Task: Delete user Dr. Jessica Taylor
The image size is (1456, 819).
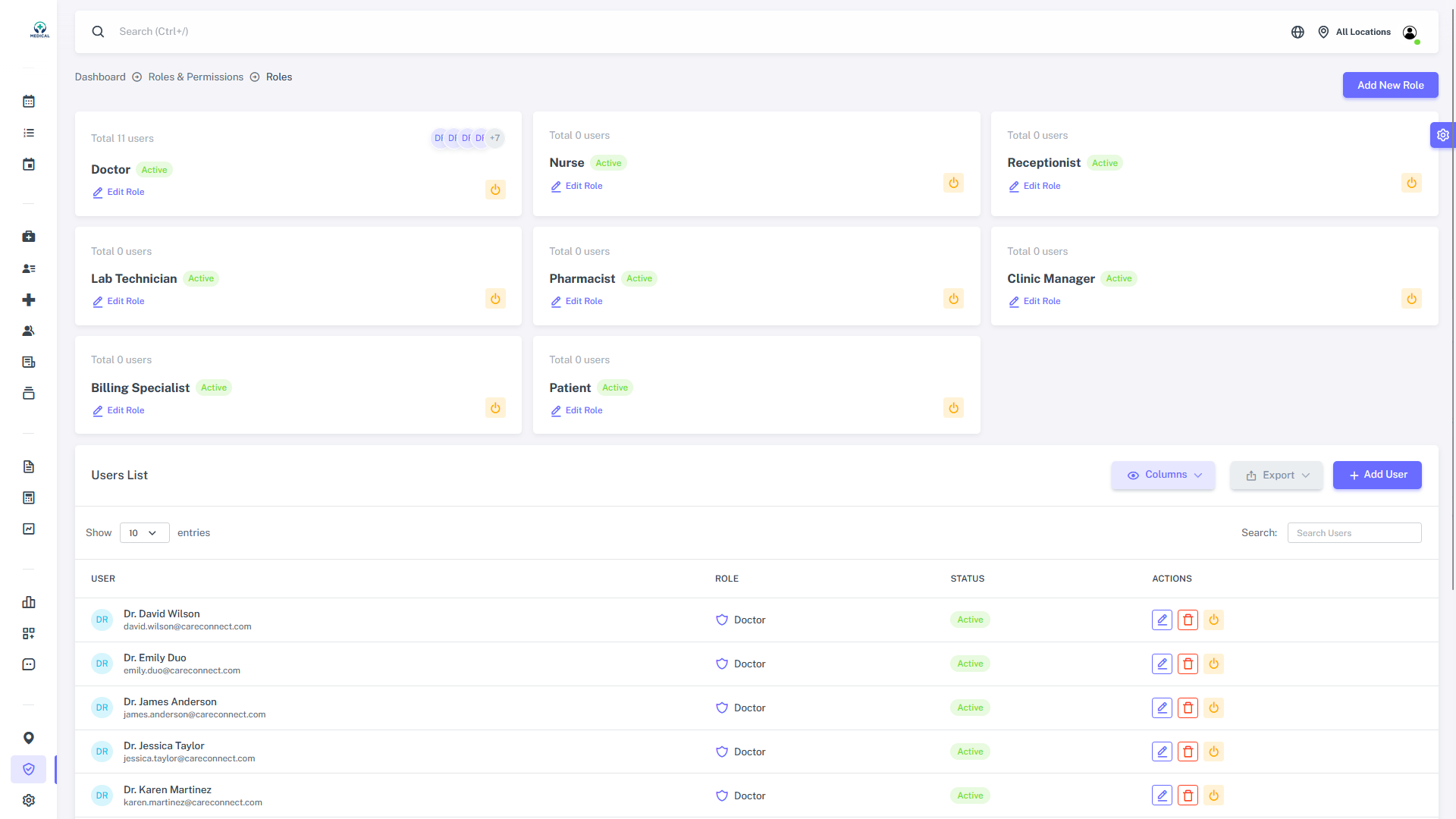Action: [1188, 752]
